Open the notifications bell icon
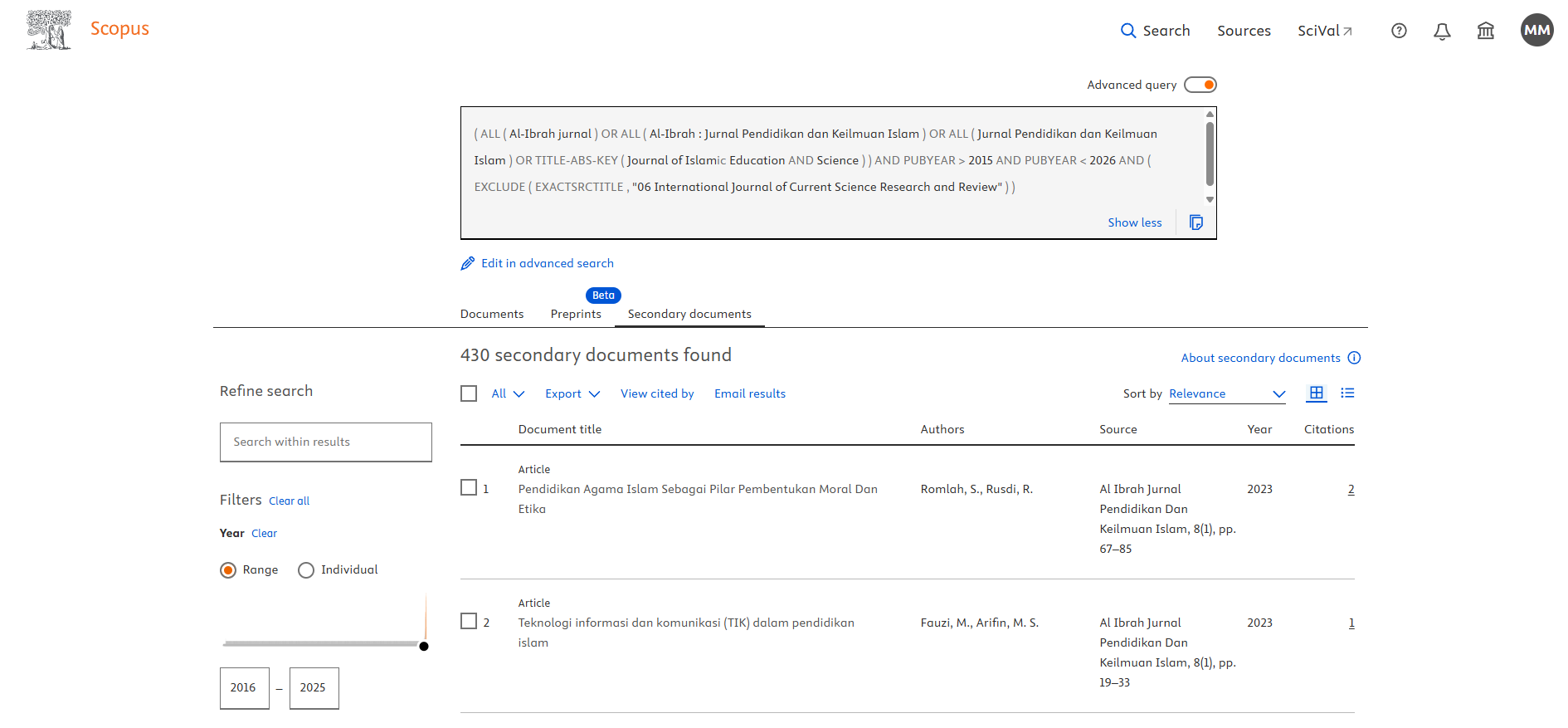 [x=1442, y=31]
